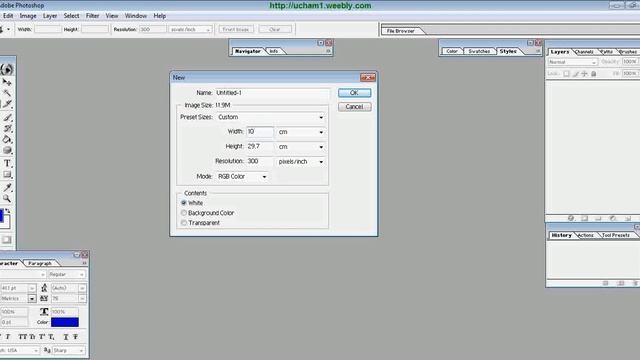Open the layer blend mode Normal dropdown
The width and height of the screenshot is (640, 360).
tap(572, 62)
